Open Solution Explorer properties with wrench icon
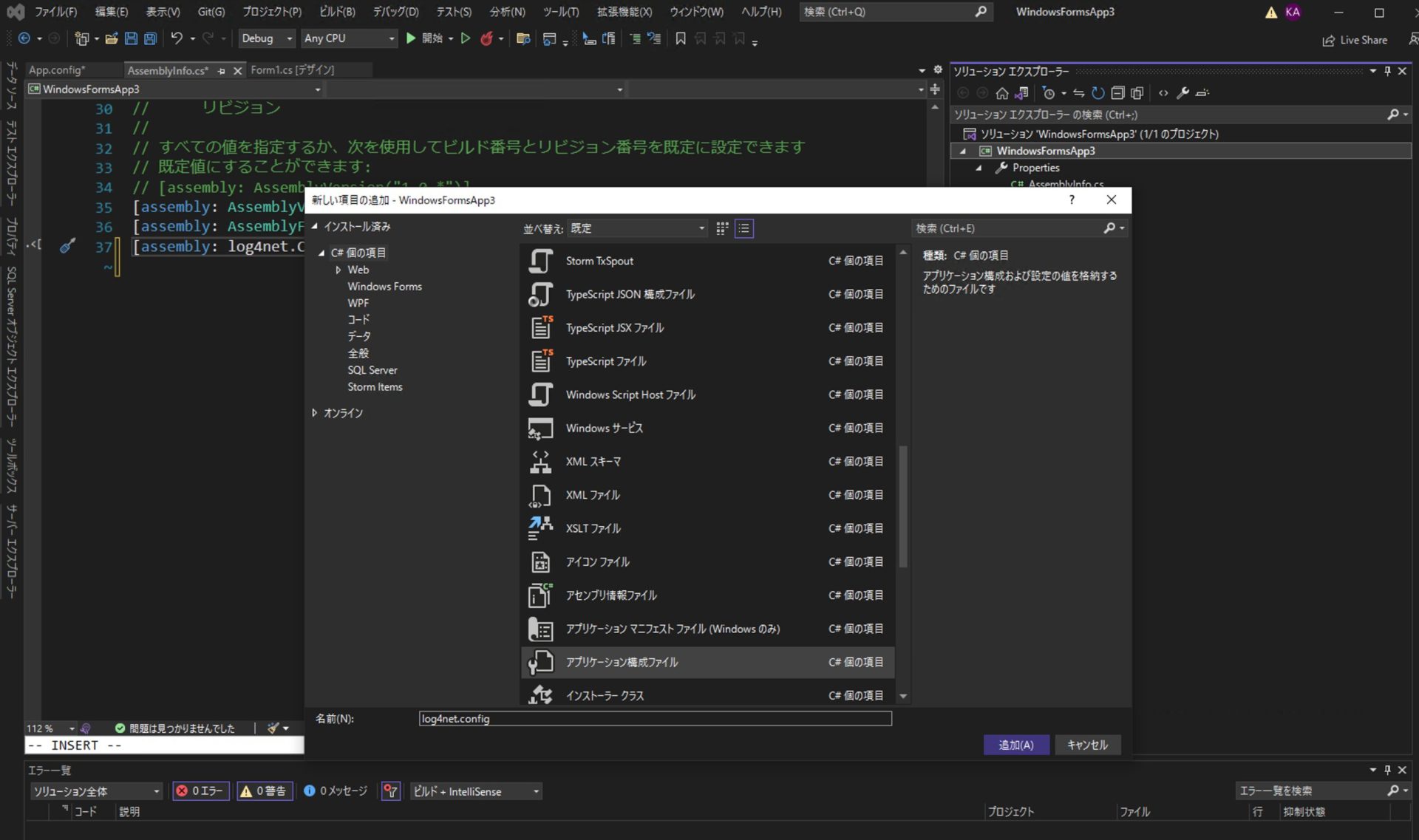This screenshot has width=1419, height=840. (1183, 93)
